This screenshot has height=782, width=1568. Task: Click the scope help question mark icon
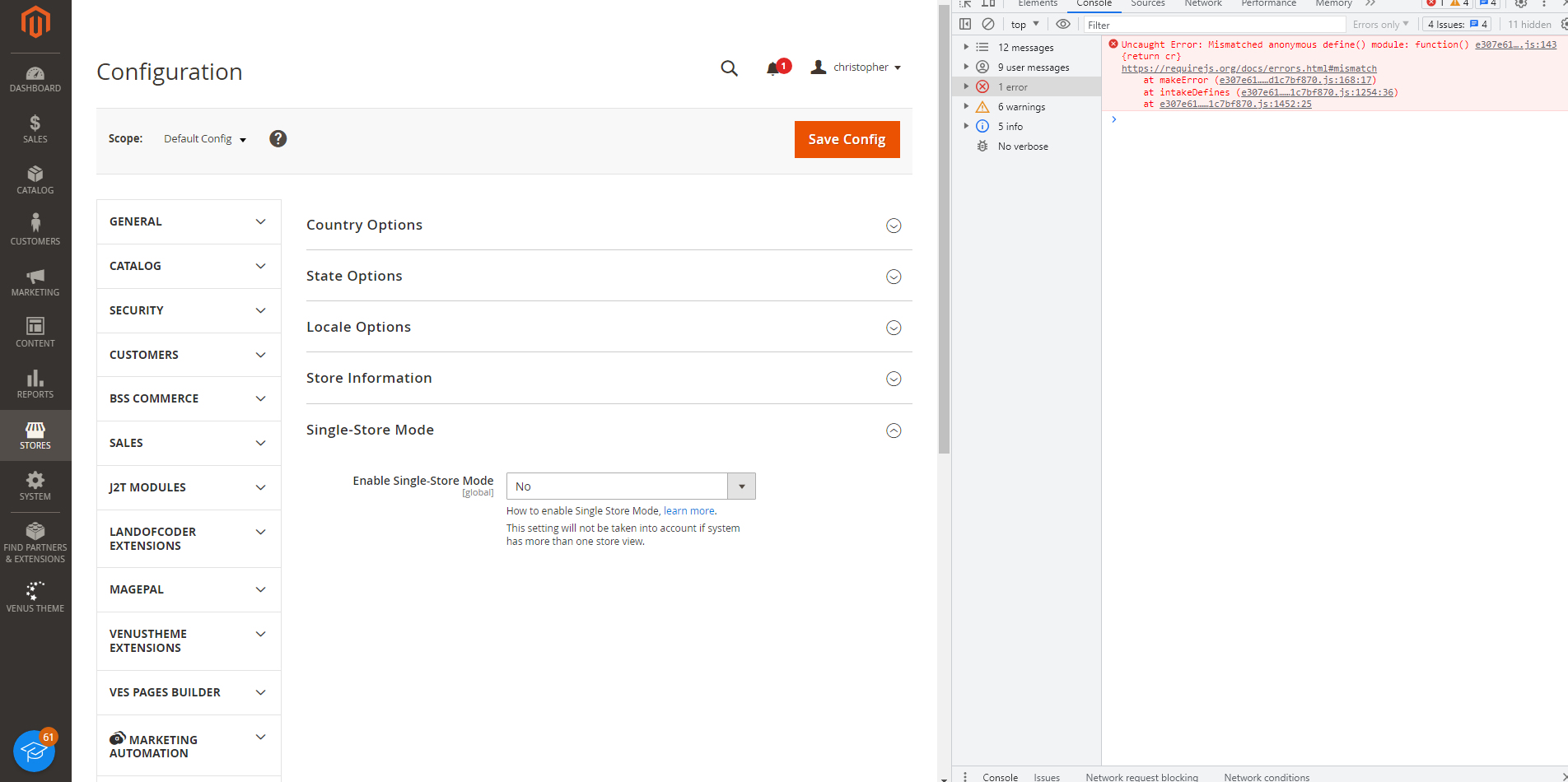tap(278, 139)
